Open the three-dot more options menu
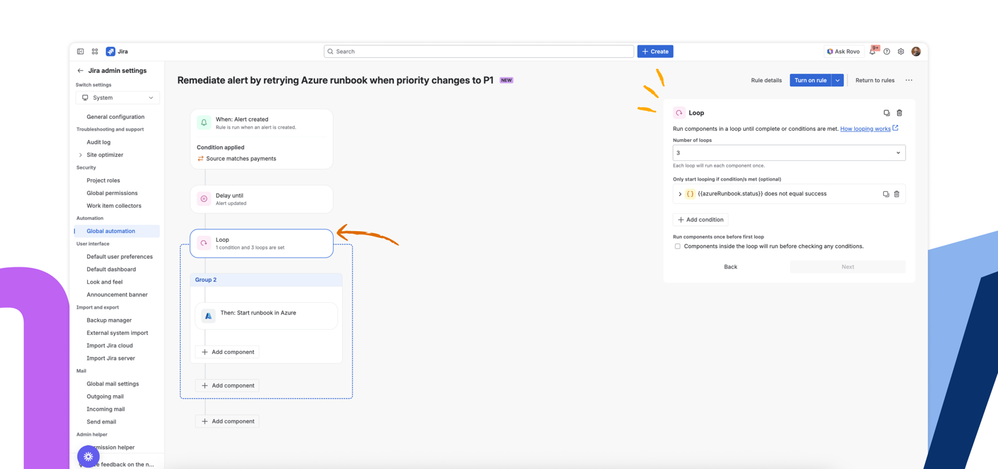 (909, 80)
